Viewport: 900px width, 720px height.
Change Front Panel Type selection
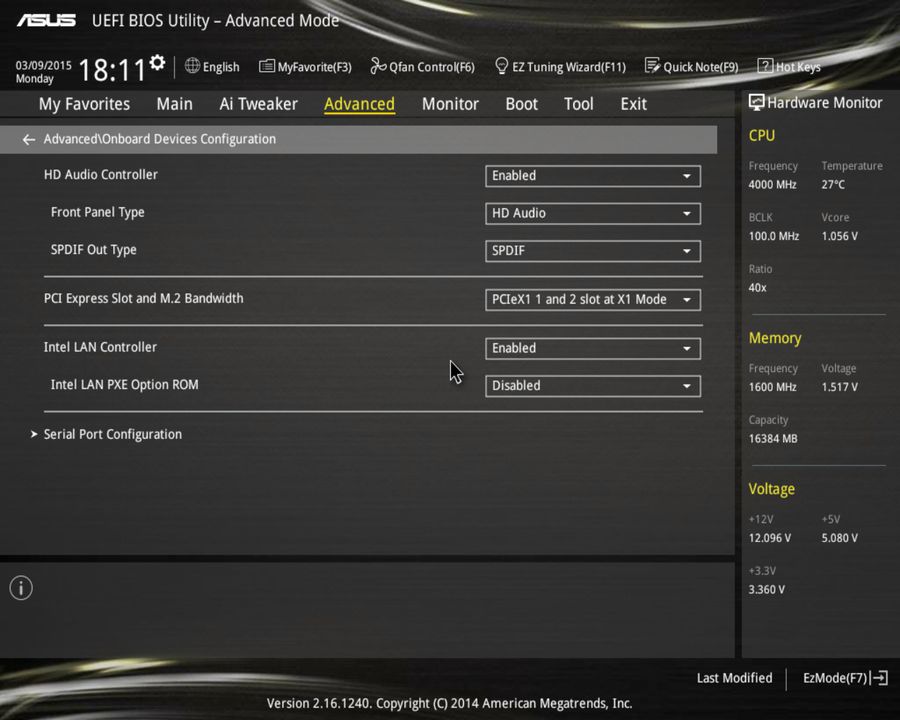[592, 213]
